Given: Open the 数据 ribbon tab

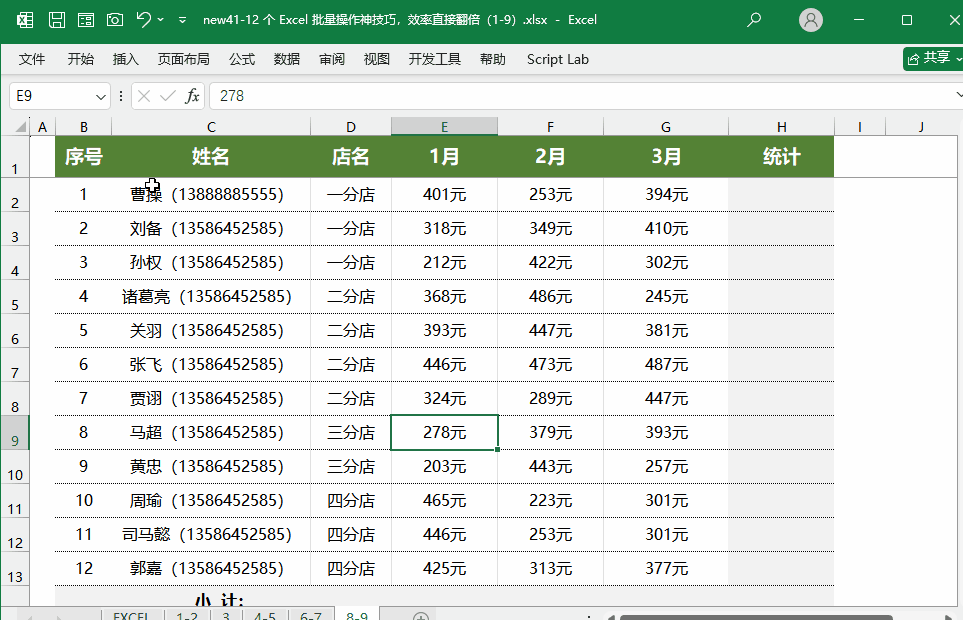Looking at the screenshot, I should (287, 60).
